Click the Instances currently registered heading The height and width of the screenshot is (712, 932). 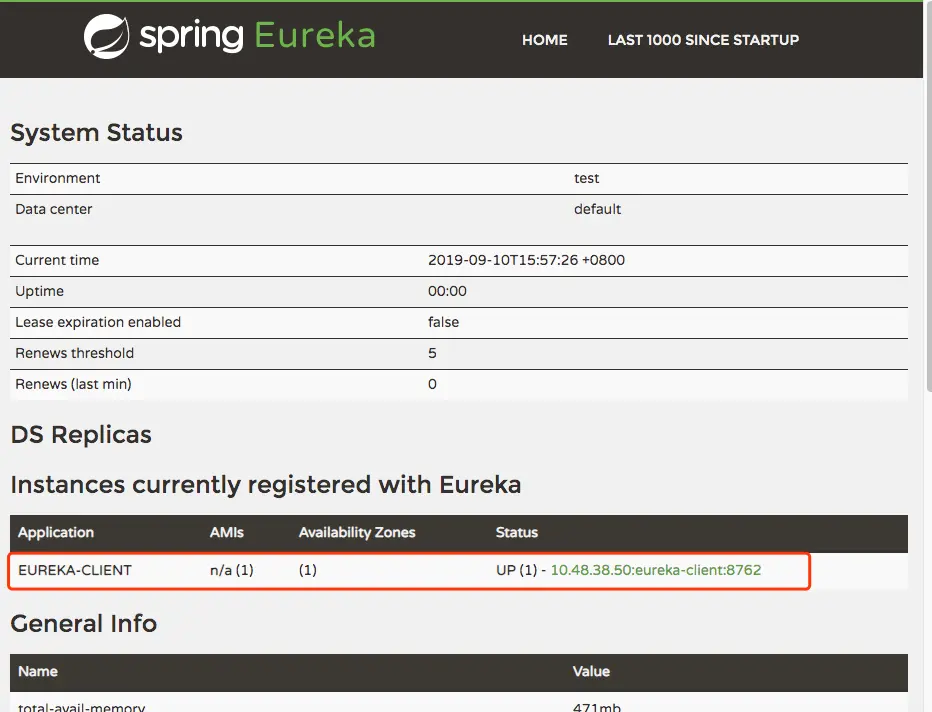266,485
